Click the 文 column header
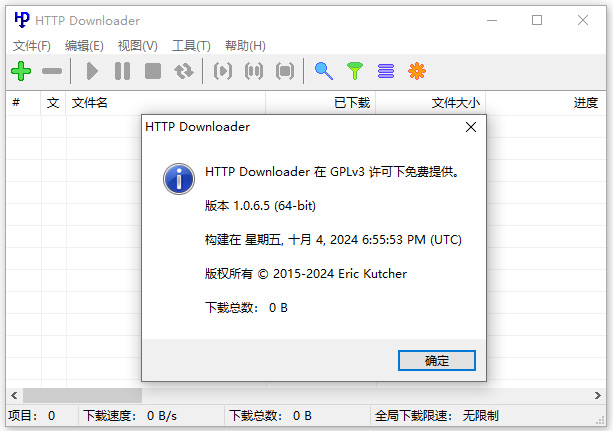This screenshot has height=431, width=613. pyautogui.click(x=53, y=103)
